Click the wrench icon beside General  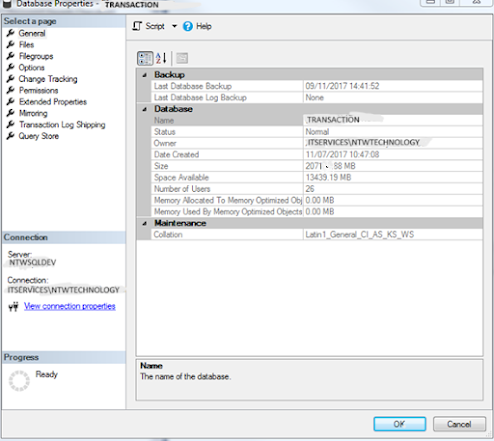(11, 33)
